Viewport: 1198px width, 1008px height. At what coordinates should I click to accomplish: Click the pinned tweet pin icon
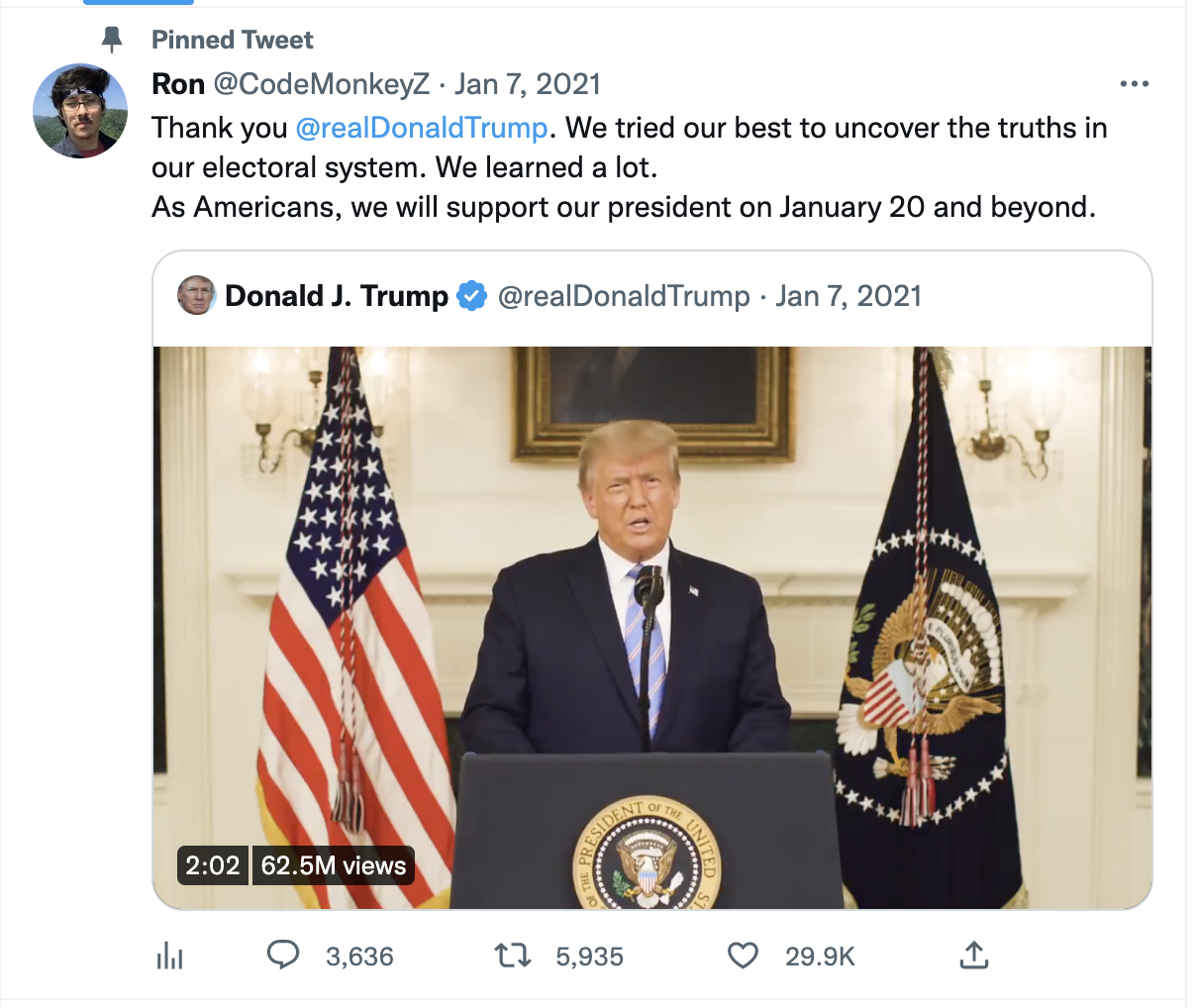(112, 40)
